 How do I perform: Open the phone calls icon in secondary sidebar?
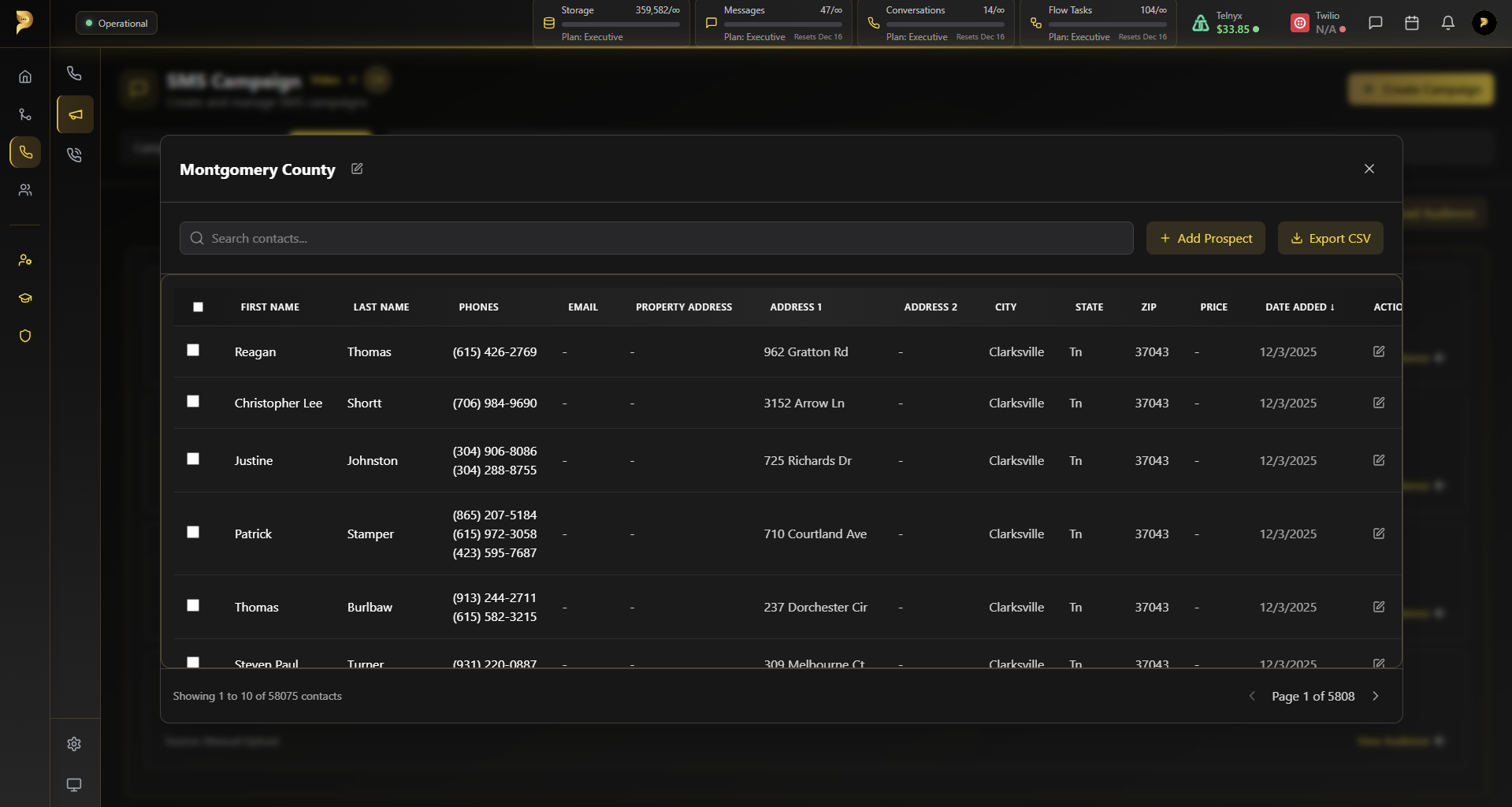coord(74,73)
